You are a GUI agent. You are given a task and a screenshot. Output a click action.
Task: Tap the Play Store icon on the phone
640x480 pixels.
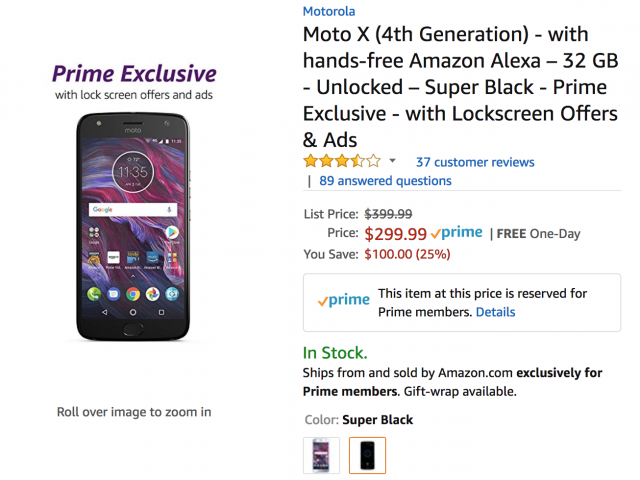171,233
